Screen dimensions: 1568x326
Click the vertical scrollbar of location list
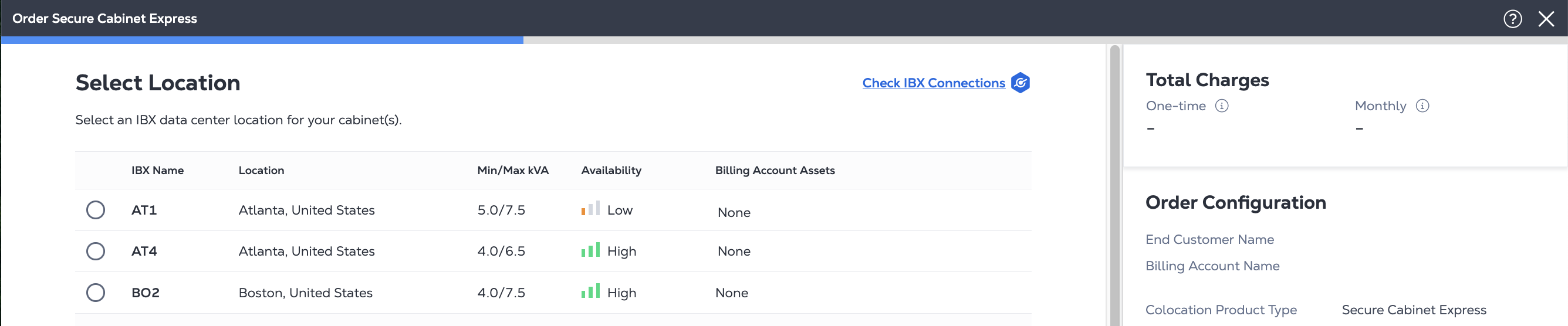click(1114, 185)
